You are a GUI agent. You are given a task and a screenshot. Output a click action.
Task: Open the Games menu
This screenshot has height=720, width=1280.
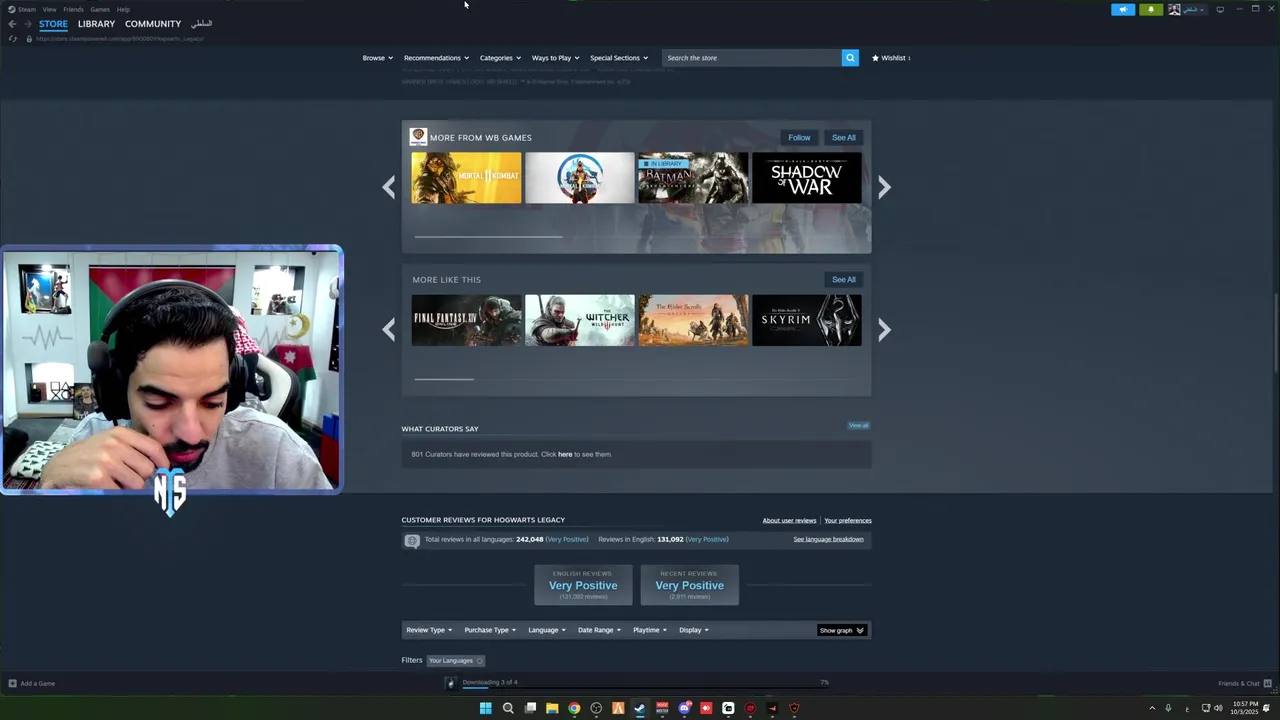[x=100, y=9]
